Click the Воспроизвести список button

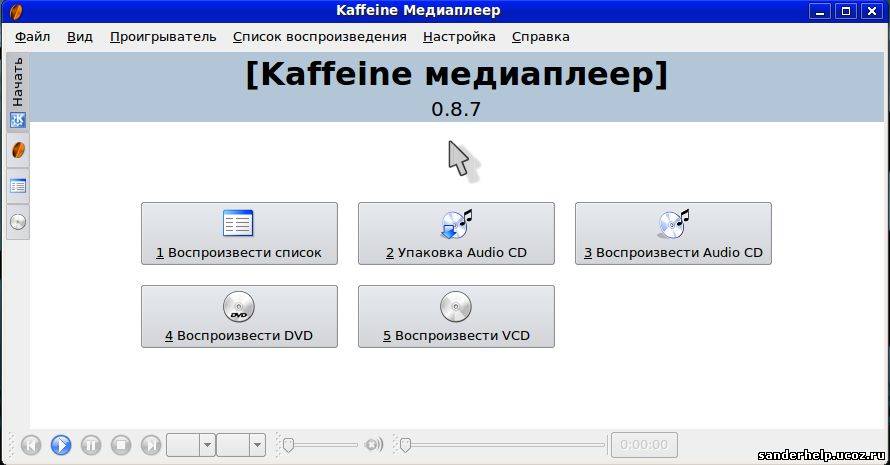pyautogui.click(x=239, y=234)
